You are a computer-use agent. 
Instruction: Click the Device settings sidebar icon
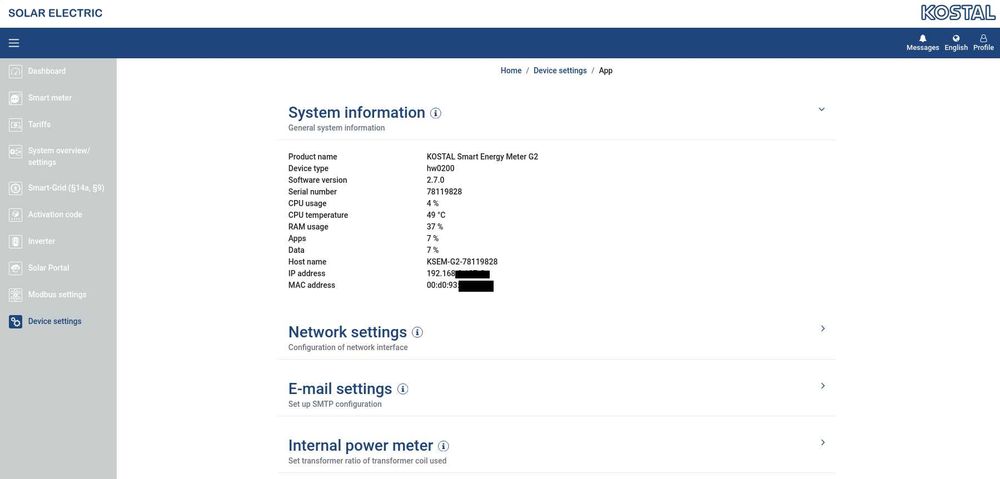(15, 322)
